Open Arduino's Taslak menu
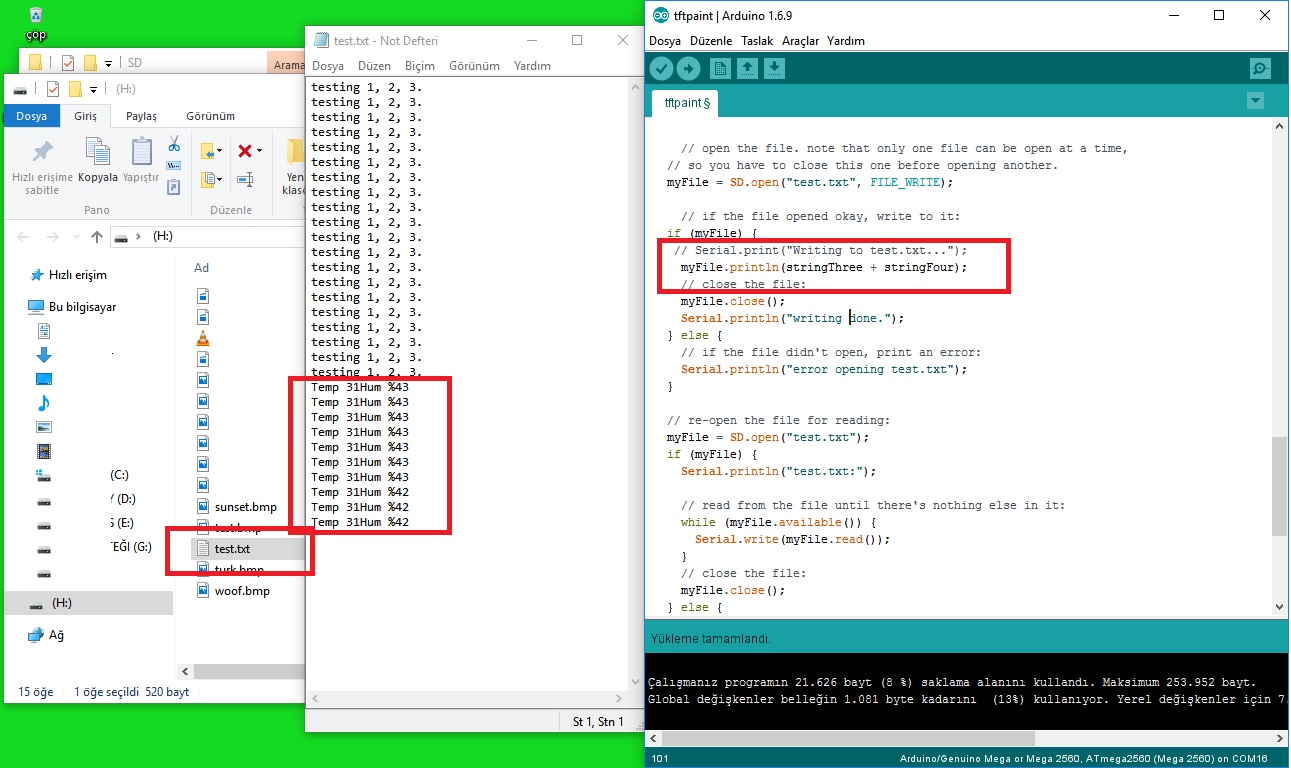The width and height of the screenshot is (1291, 768). [x=757, y=41]
